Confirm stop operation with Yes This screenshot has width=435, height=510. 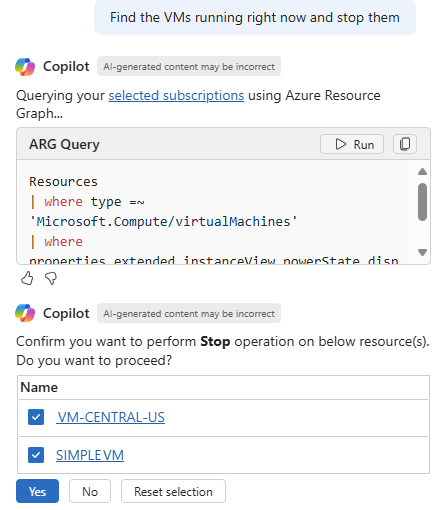37,491
